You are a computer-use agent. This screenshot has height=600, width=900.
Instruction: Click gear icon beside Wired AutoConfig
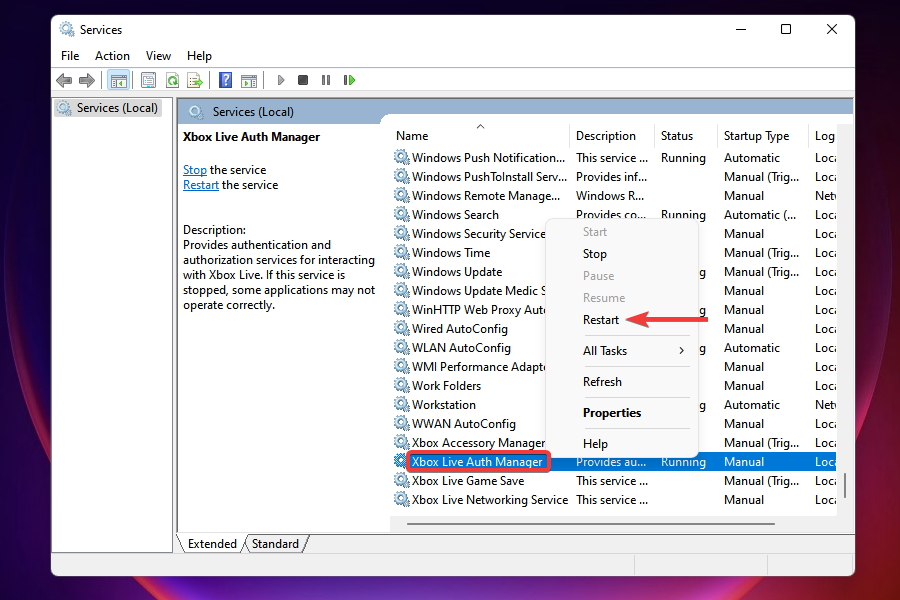[x=402, y=328]
